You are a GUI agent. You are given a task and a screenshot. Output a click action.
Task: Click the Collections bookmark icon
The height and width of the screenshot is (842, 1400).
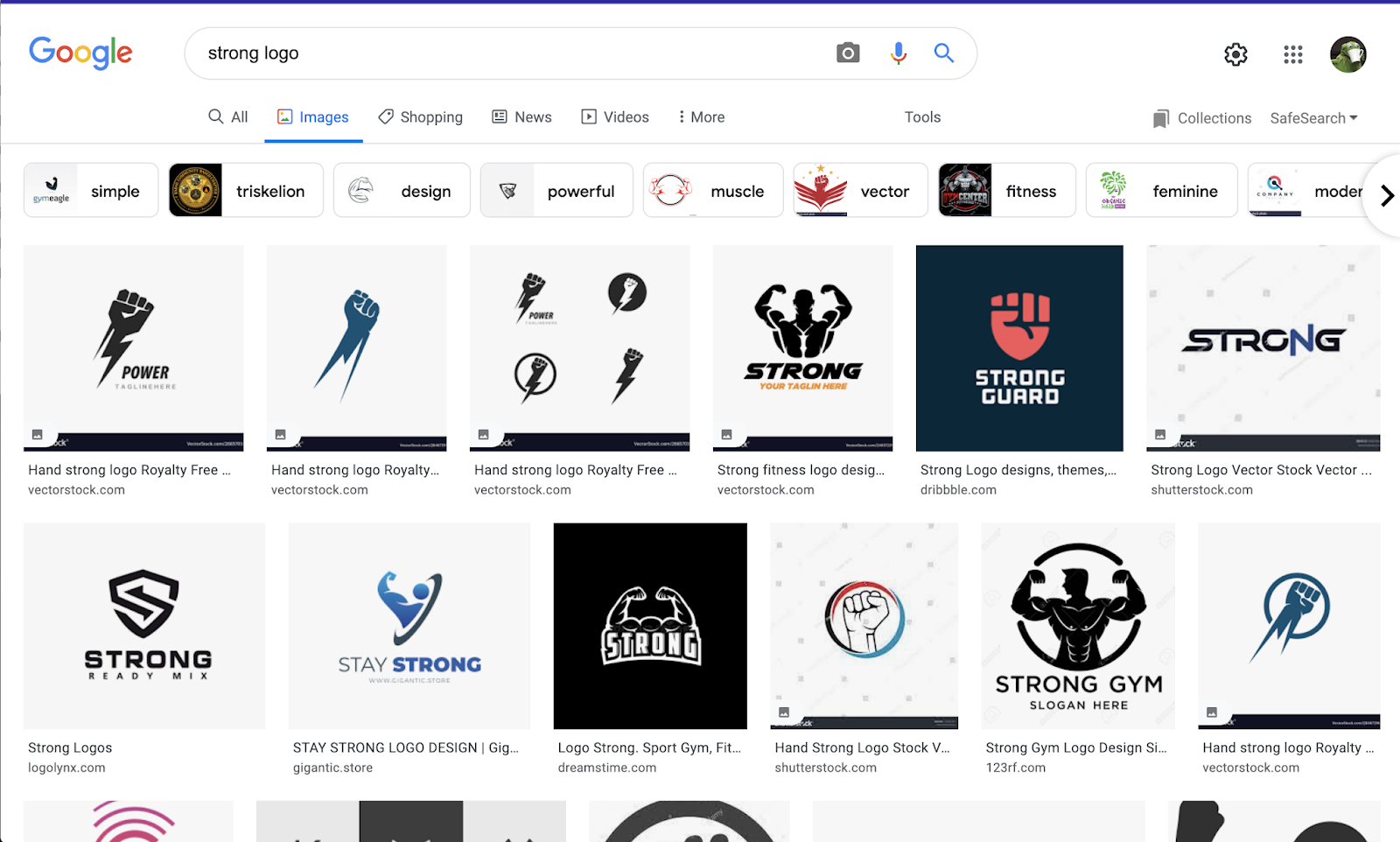[x=1161, y=119]
